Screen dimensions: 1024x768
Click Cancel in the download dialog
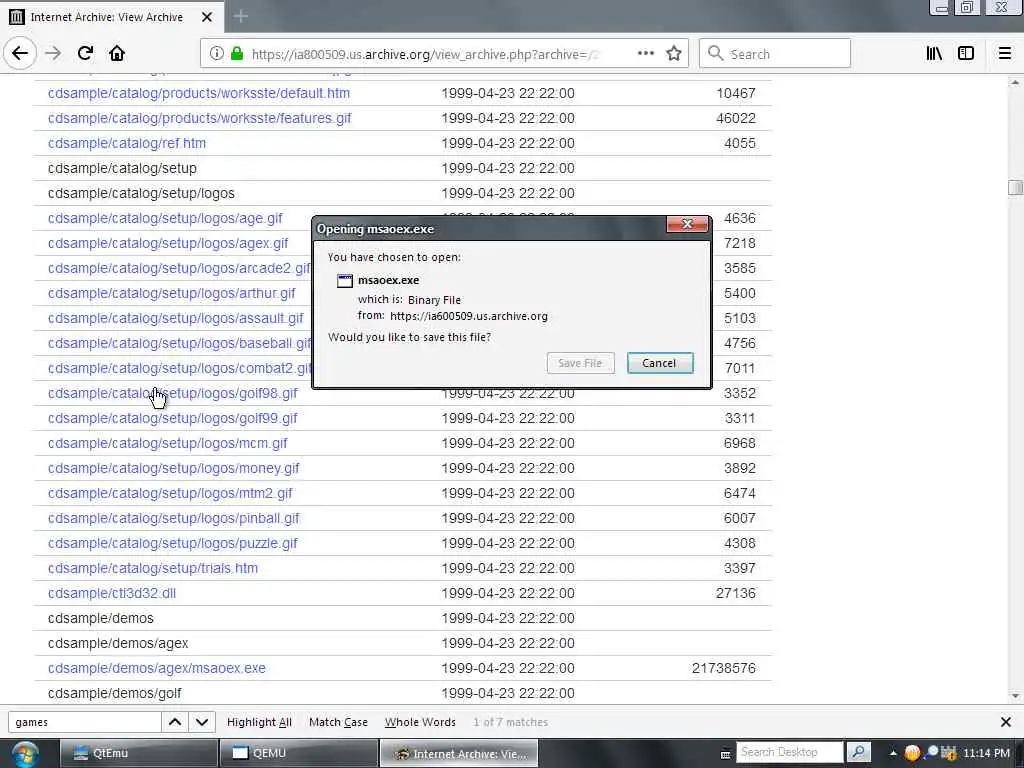coord(660,363)
